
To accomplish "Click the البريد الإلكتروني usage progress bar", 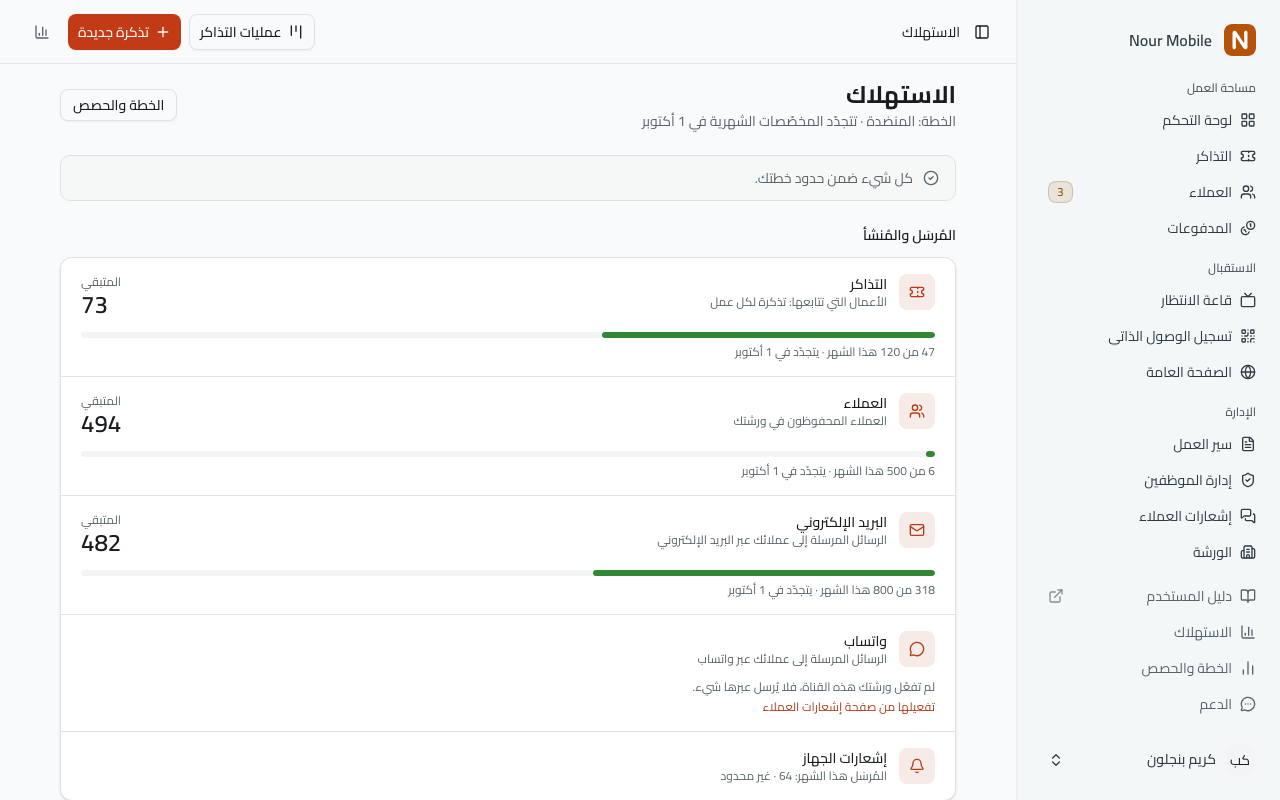I will [508, 573].
